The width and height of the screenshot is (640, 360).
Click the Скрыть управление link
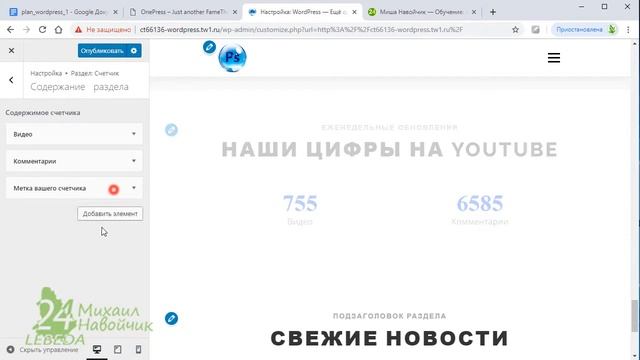(x=42, y=349)
